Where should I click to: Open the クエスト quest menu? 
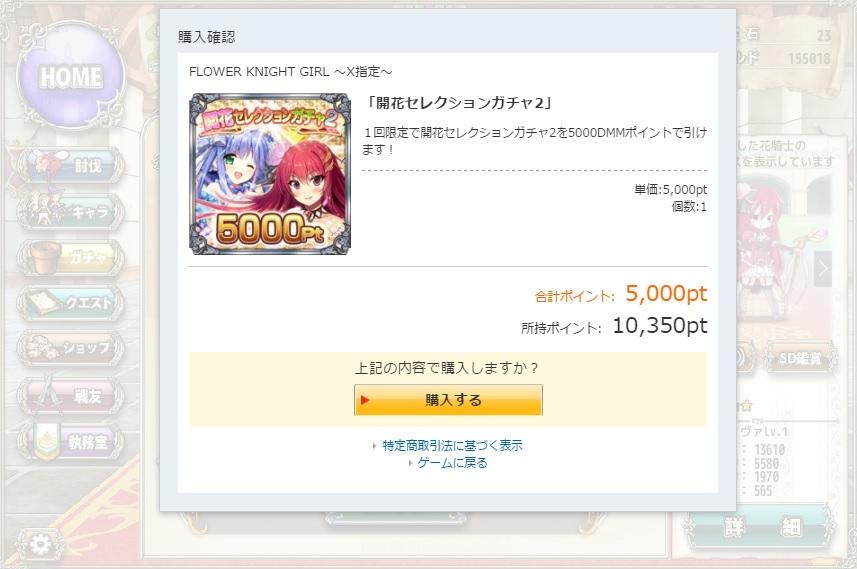click(x=70, y=302)
